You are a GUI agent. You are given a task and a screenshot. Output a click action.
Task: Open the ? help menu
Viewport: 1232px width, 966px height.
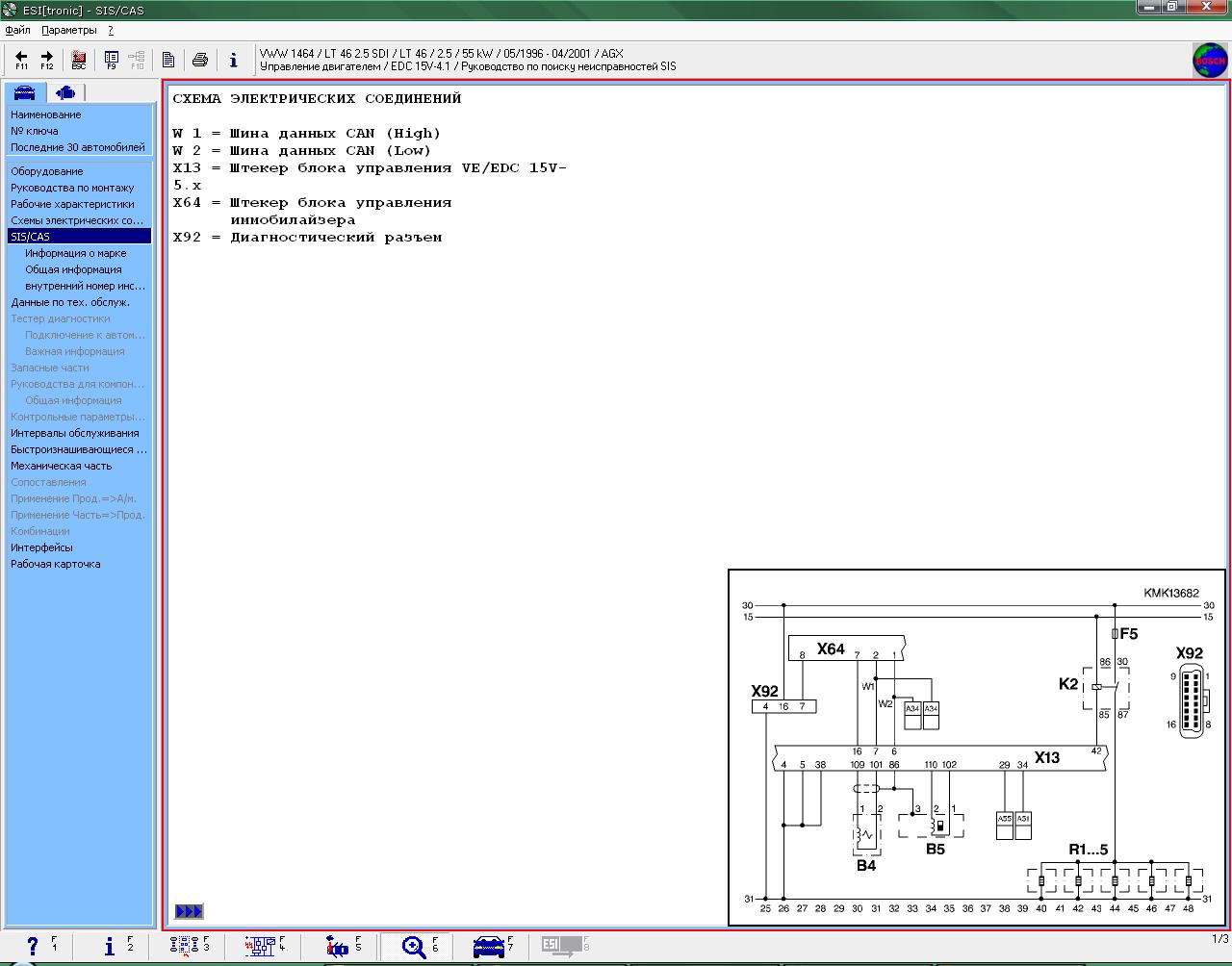click(111, 30)
